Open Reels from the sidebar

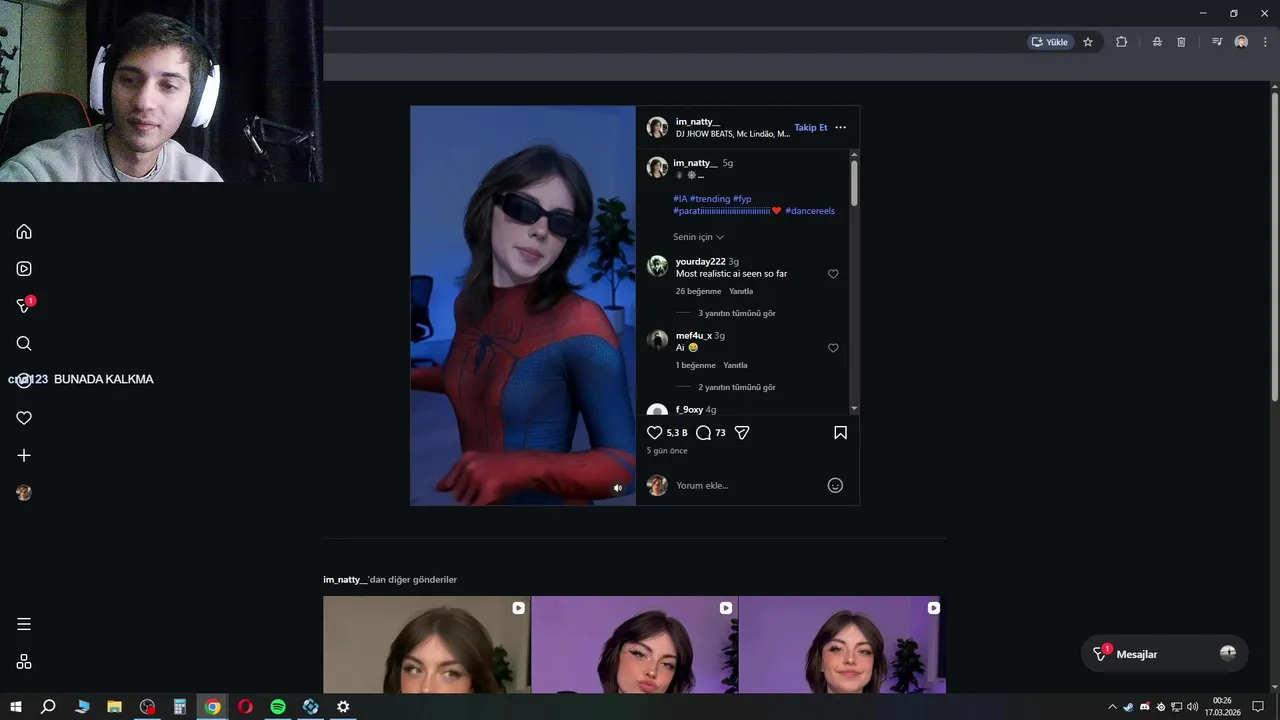24,269
